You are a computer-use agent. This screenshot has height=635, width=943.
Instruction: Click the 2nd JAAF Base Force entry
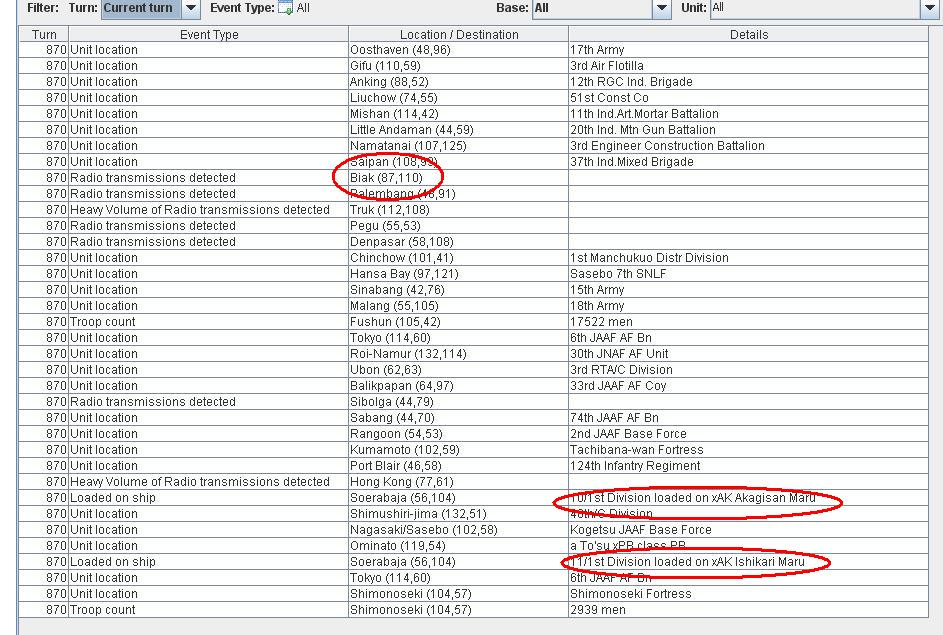click(x=748, y=434)
